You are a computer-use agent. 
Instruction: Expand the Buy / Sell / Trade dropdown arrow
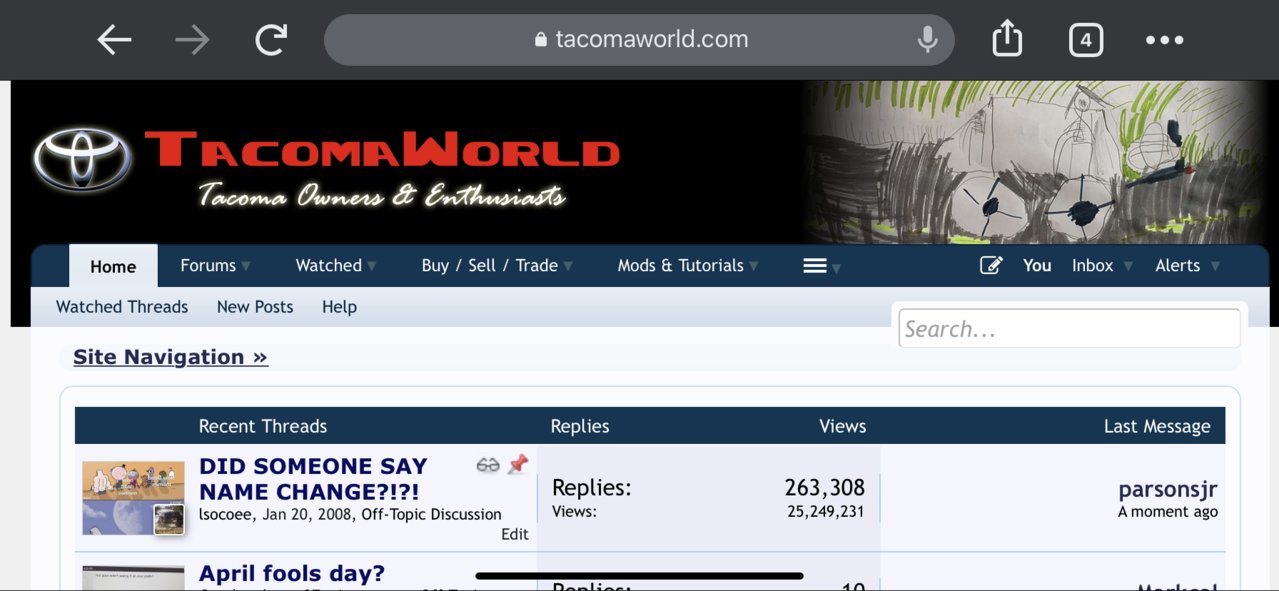click(x=568, y=267)
